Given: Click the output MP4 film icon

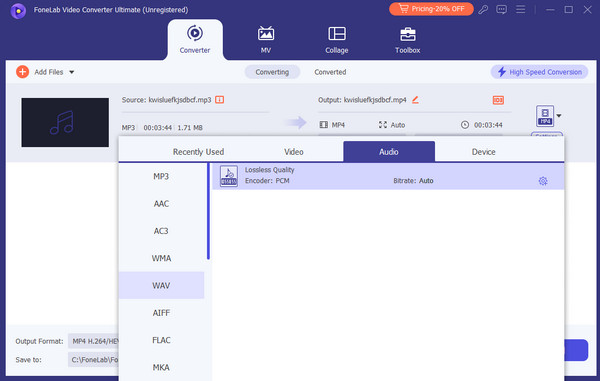Looking at the screenshot, I should click(324, 125).
